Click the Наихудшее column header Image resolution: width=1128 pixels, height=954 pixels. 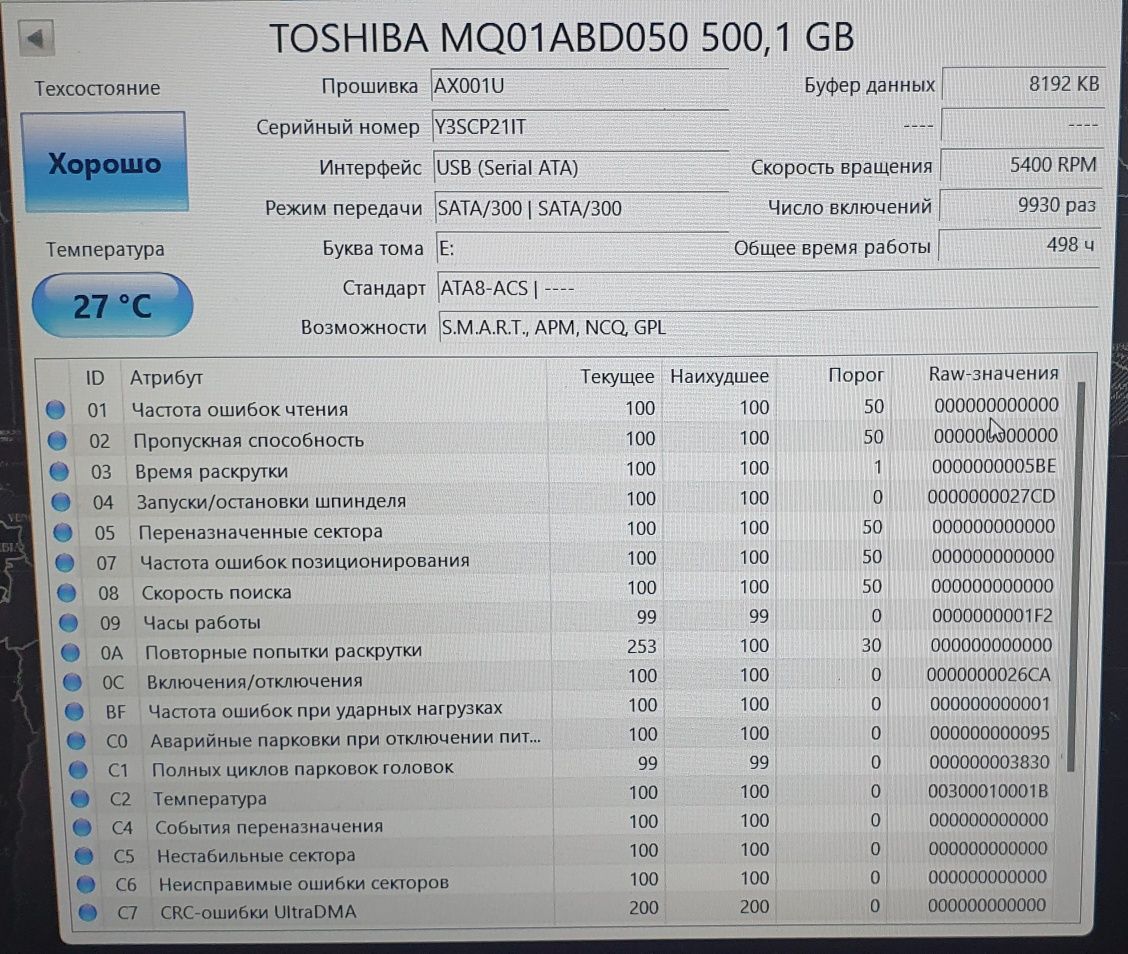coord(719,376)
